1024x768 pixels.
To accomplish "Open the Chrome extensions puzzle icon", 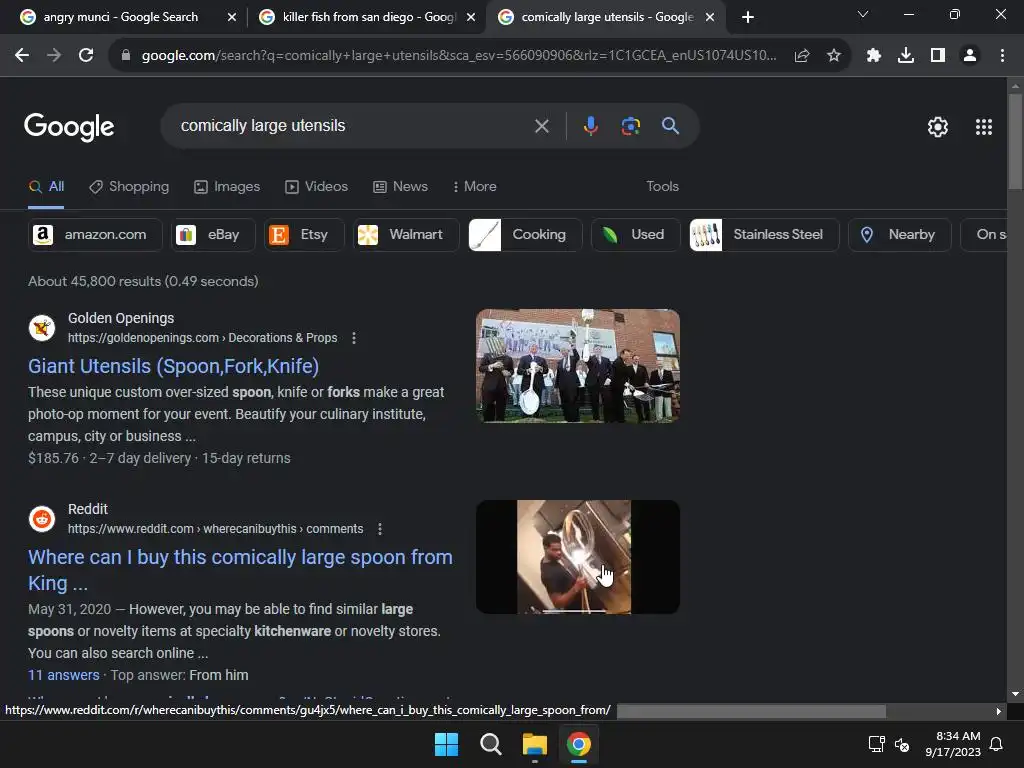I will (x=874, y=56).
